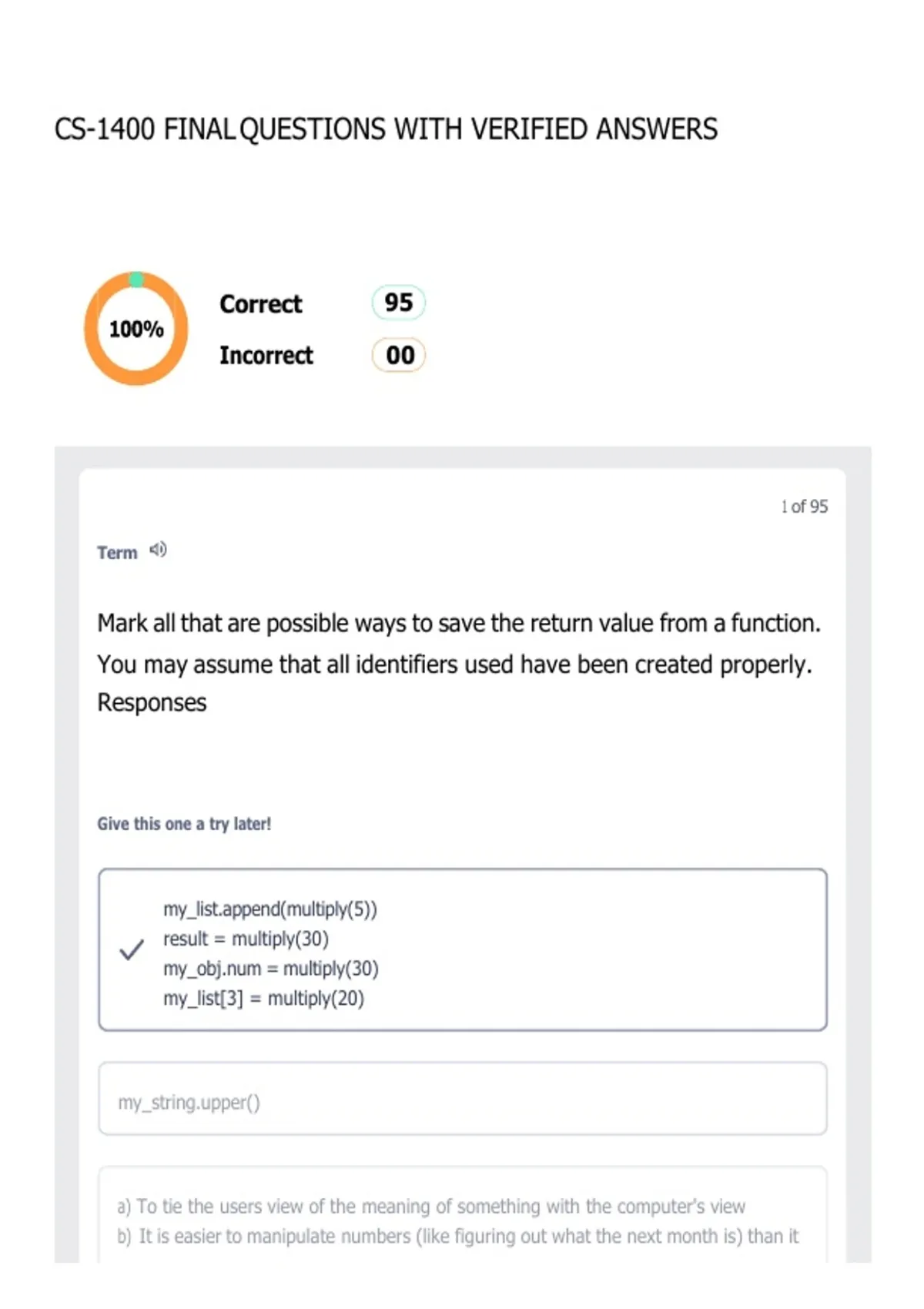Select the answer option starting with 'a) To tie the users view'
Image resolution: width=924 pixels, height=1309 pixels.
click(463, 1215)
